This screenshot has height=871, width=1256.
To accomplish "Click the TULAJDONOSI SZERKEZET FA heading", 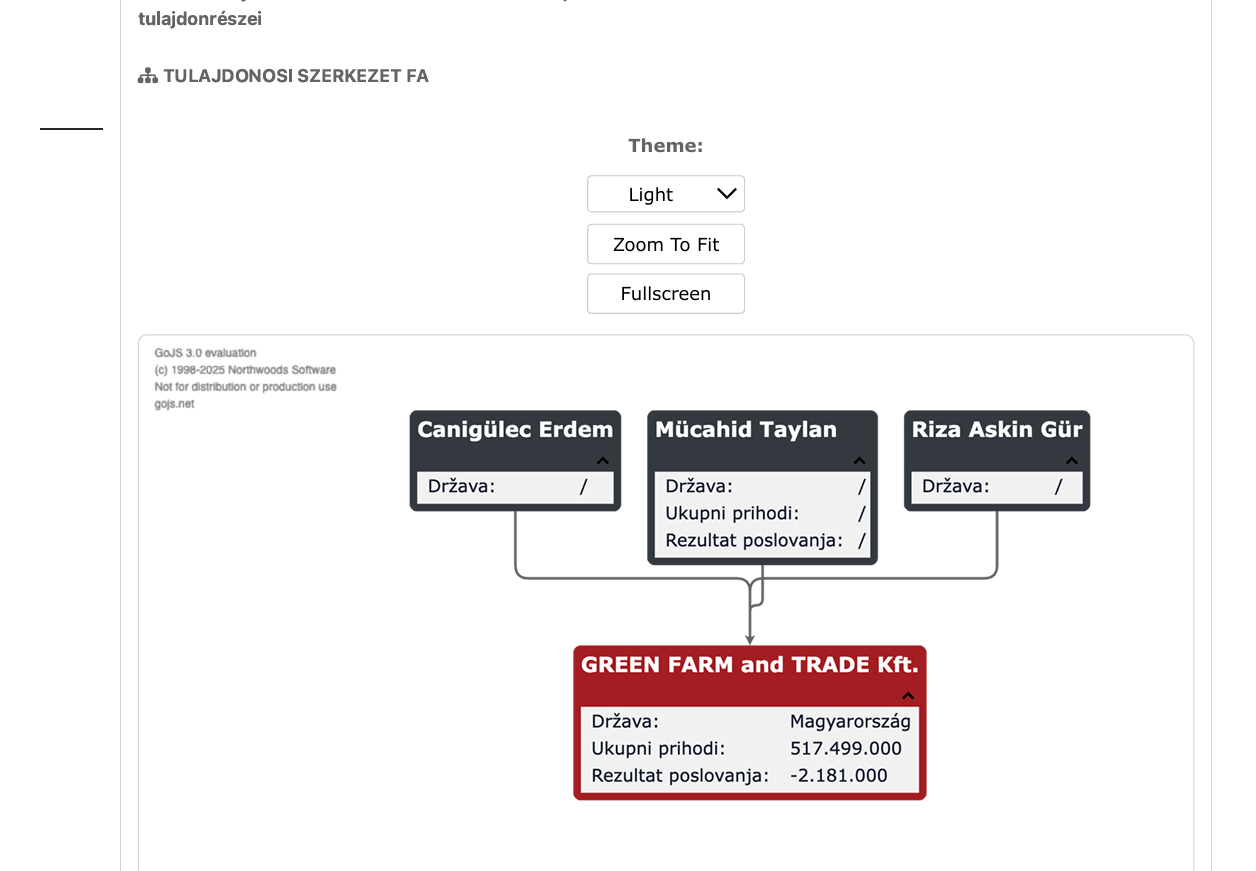I will [296, 76].
